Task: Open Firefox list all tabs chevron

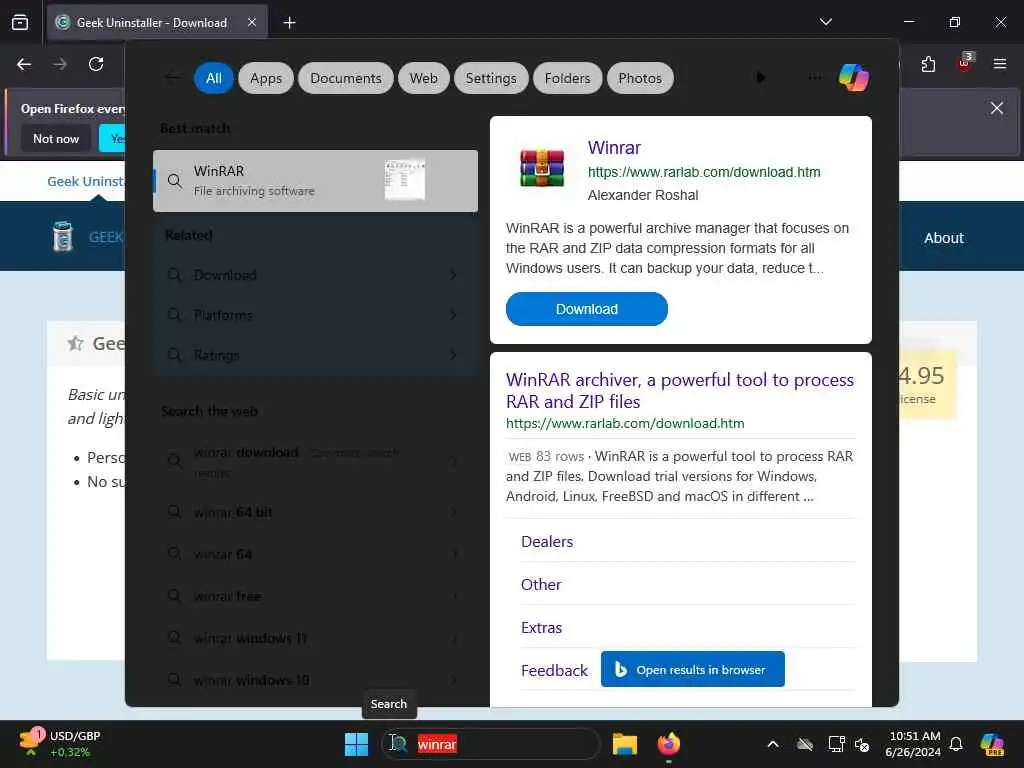Action: coord(825,22)
